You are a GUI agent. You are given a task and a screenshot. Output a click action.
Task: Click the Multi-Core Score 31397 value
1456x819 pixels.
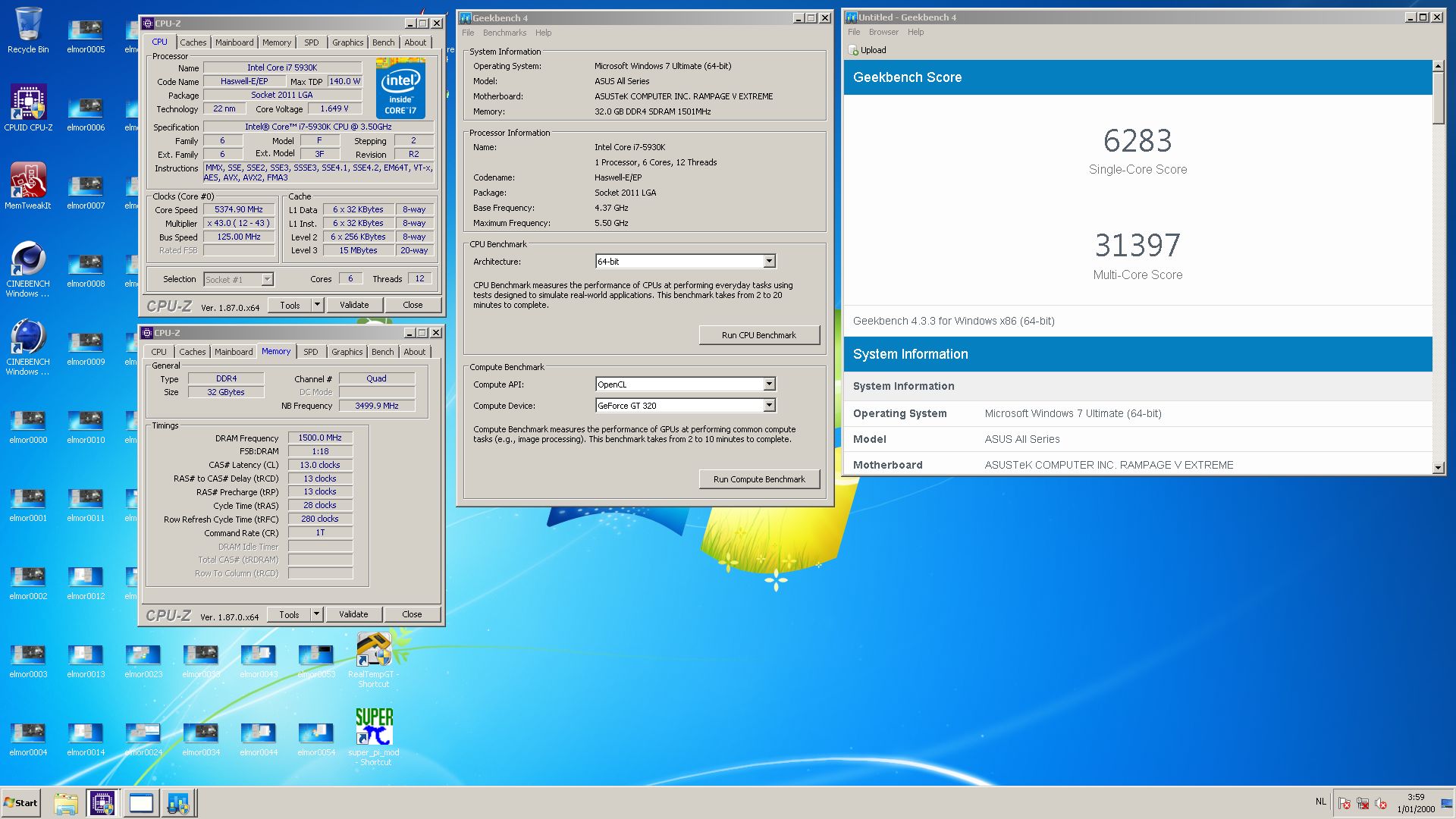click(1137, 246)
